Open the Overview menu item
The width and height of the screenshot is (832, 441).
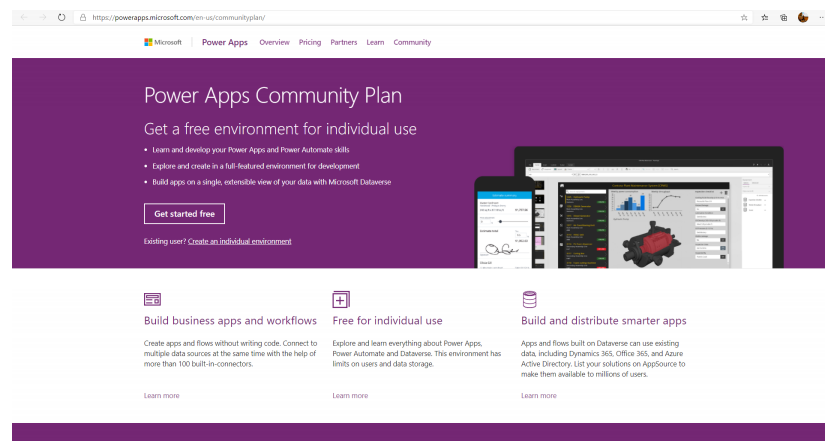[x=274, y=42]
